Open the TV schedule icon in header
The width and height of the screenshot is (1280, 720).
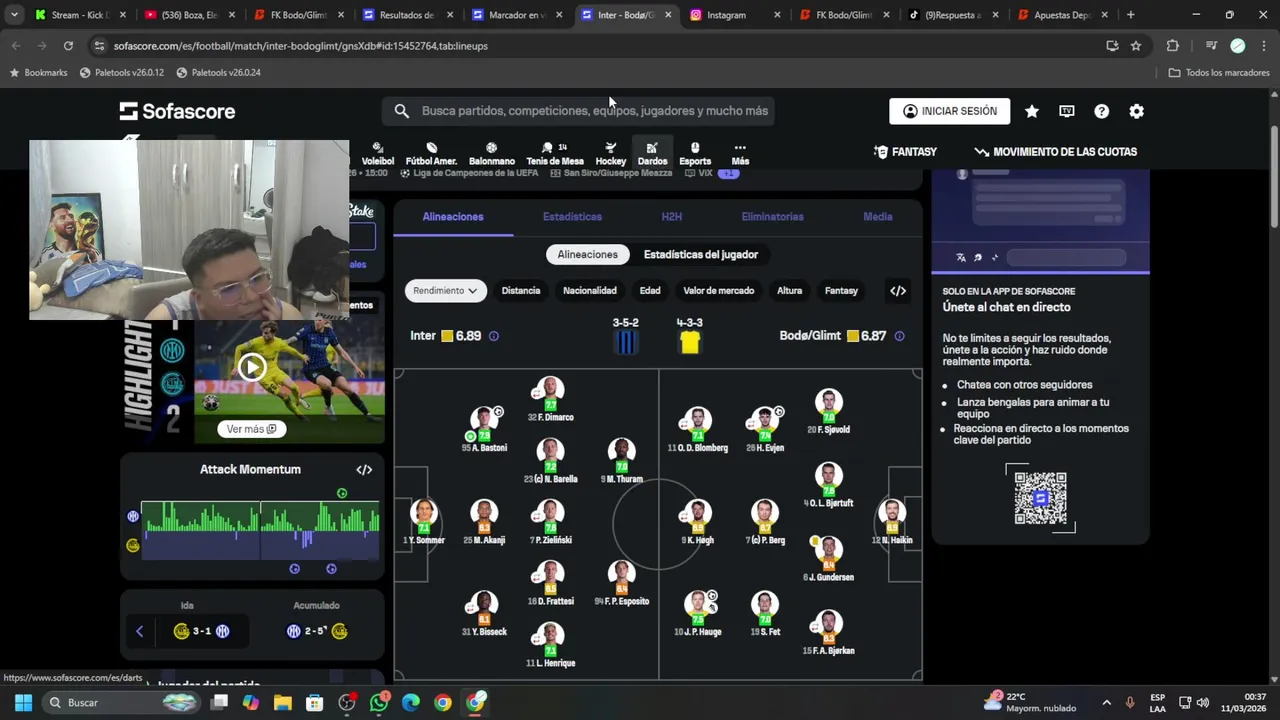pyautogui.click(x=1067, y=111)
